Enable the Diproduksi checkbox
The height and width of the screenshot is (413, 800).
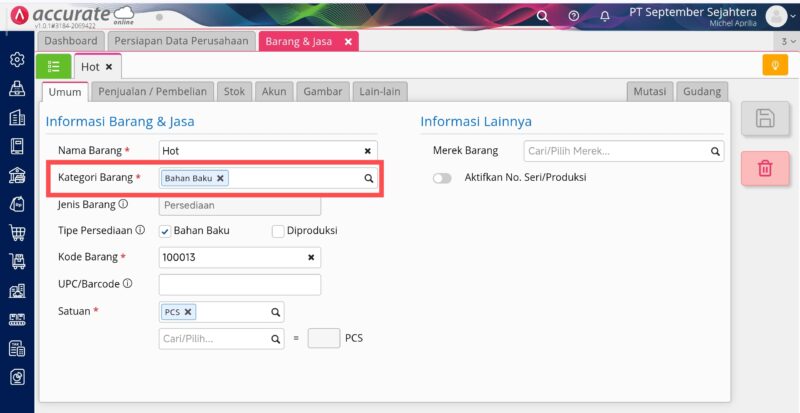[x=278, y=231]
